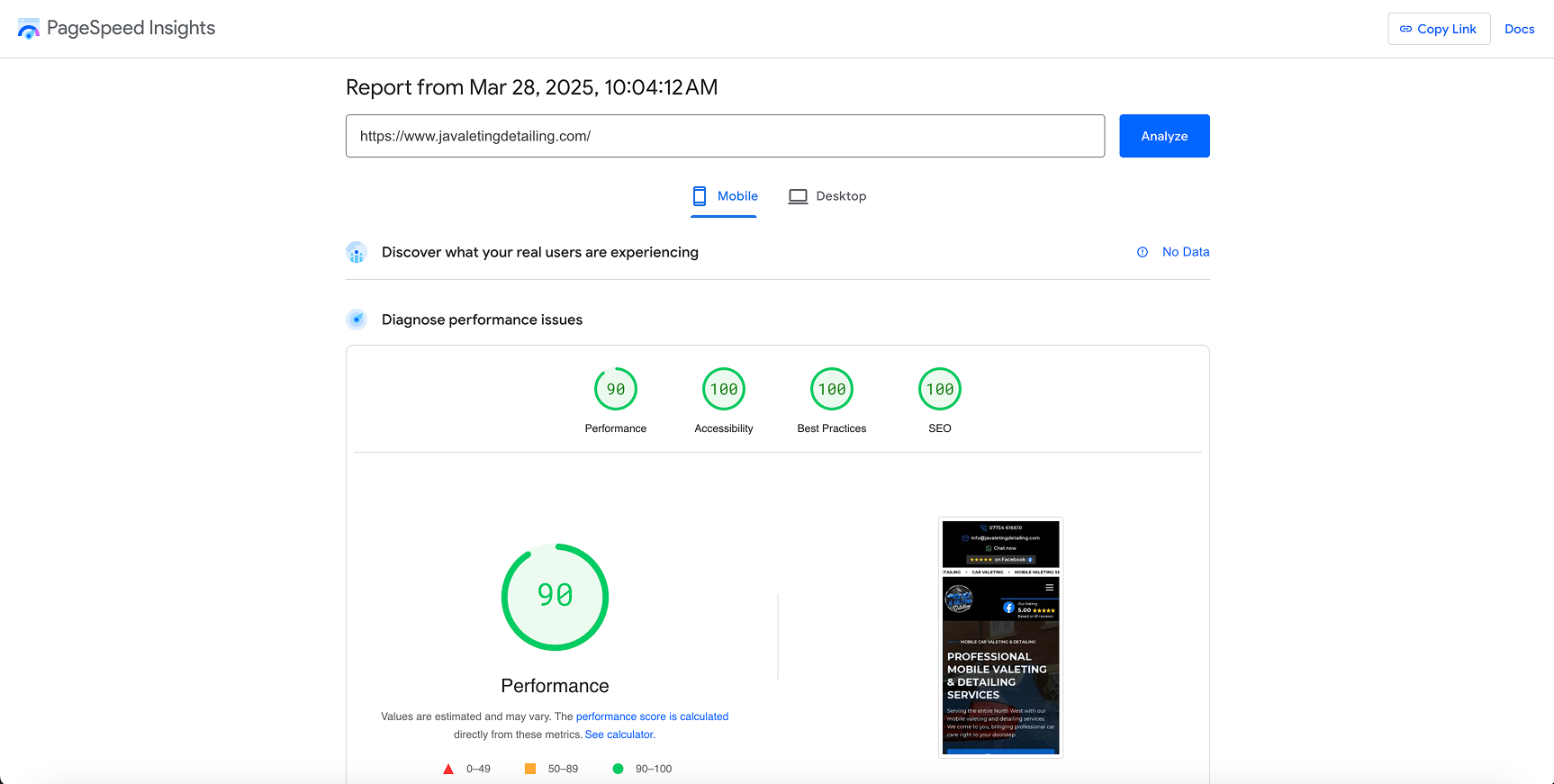Click the No Data info icon
The image size is (1554, 784).
[x=1142, y=252]
